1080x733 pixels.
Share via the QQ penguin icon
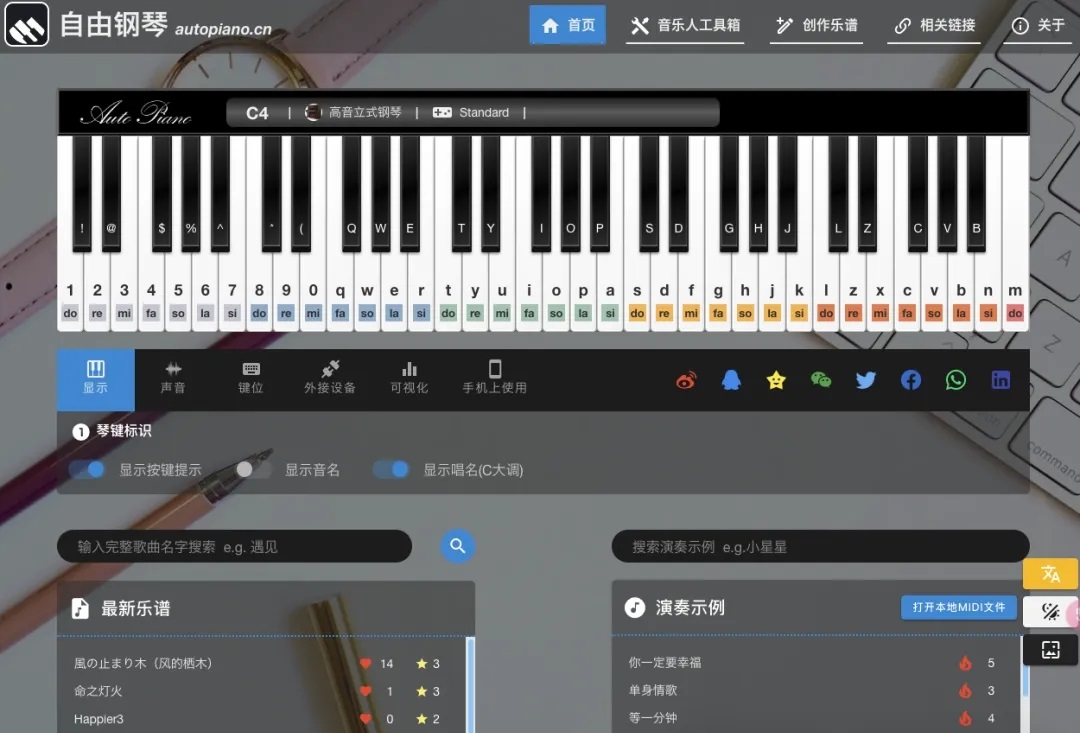click(x=731, y=380)
